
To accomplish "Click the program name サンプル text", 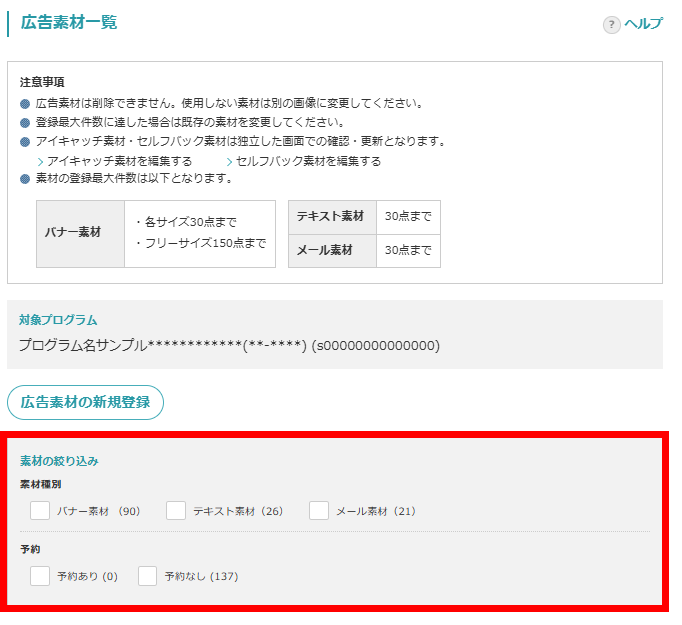I will click(x=229, y=346).
